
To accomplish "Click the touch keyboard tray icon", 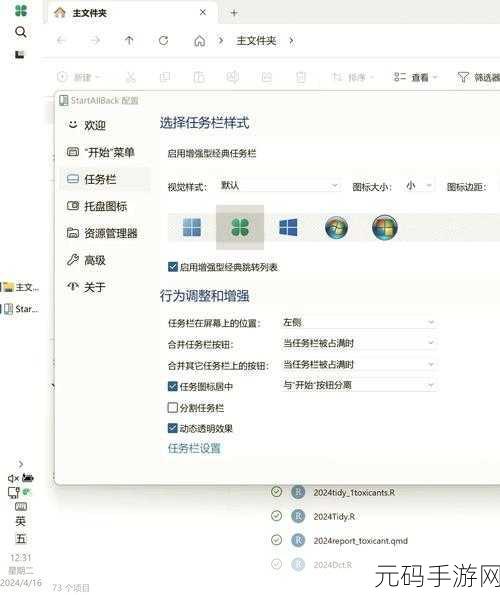I will click(20, 507).
